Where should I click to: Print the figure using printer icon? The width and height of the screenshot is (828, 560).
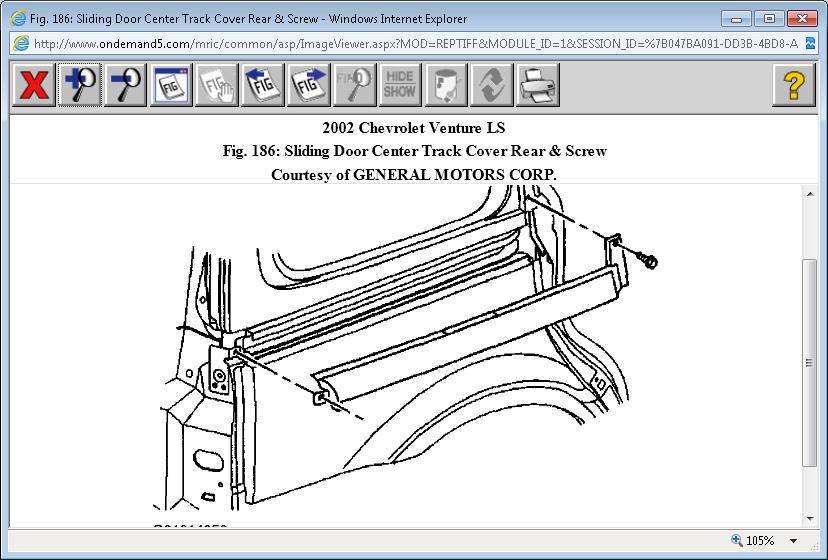[x=538, y=85]
